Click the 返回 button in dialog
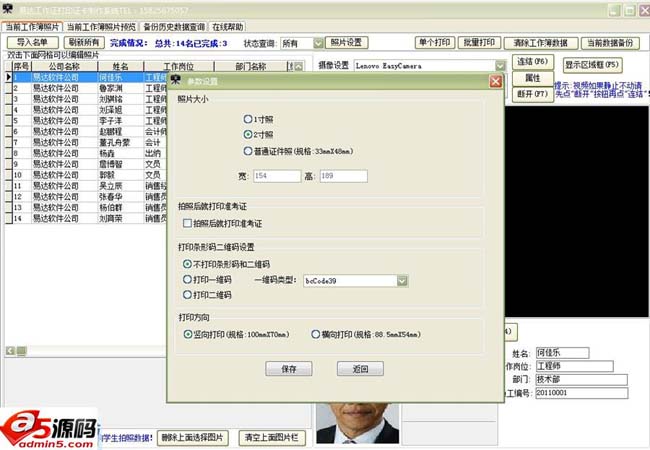Screen dimensions: 650x450 (360, 368)
